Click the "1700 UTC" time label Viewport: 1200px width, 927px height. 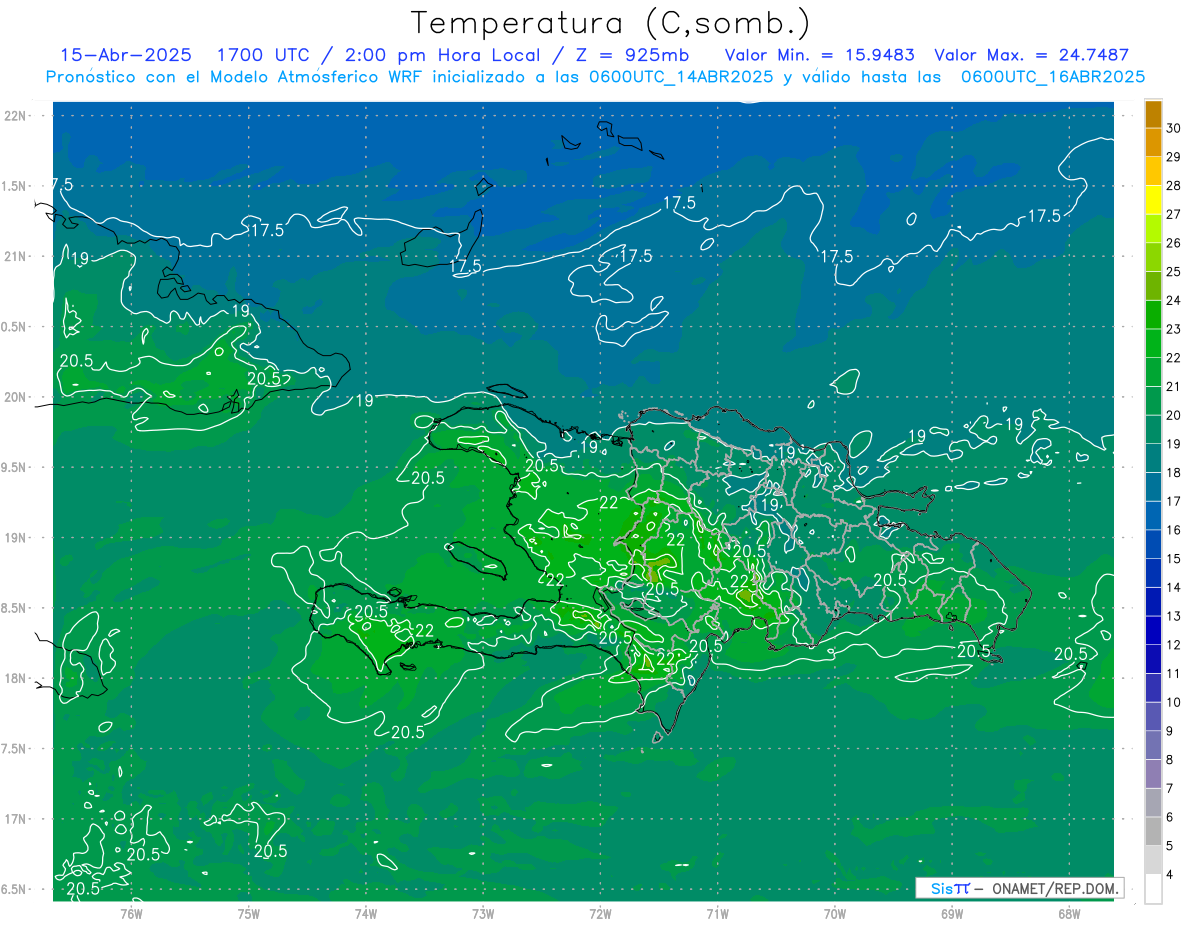pos(265,55)
